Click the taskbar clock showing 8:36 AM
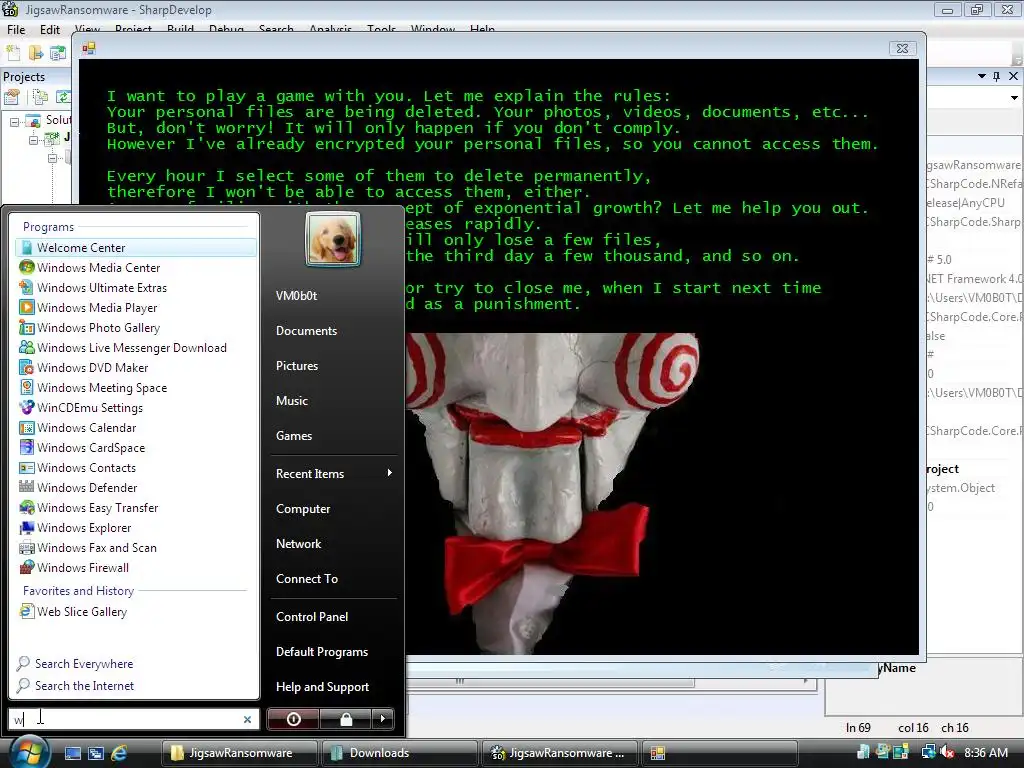The width and height of the screenshot is (1024, 768). point(985,752)
